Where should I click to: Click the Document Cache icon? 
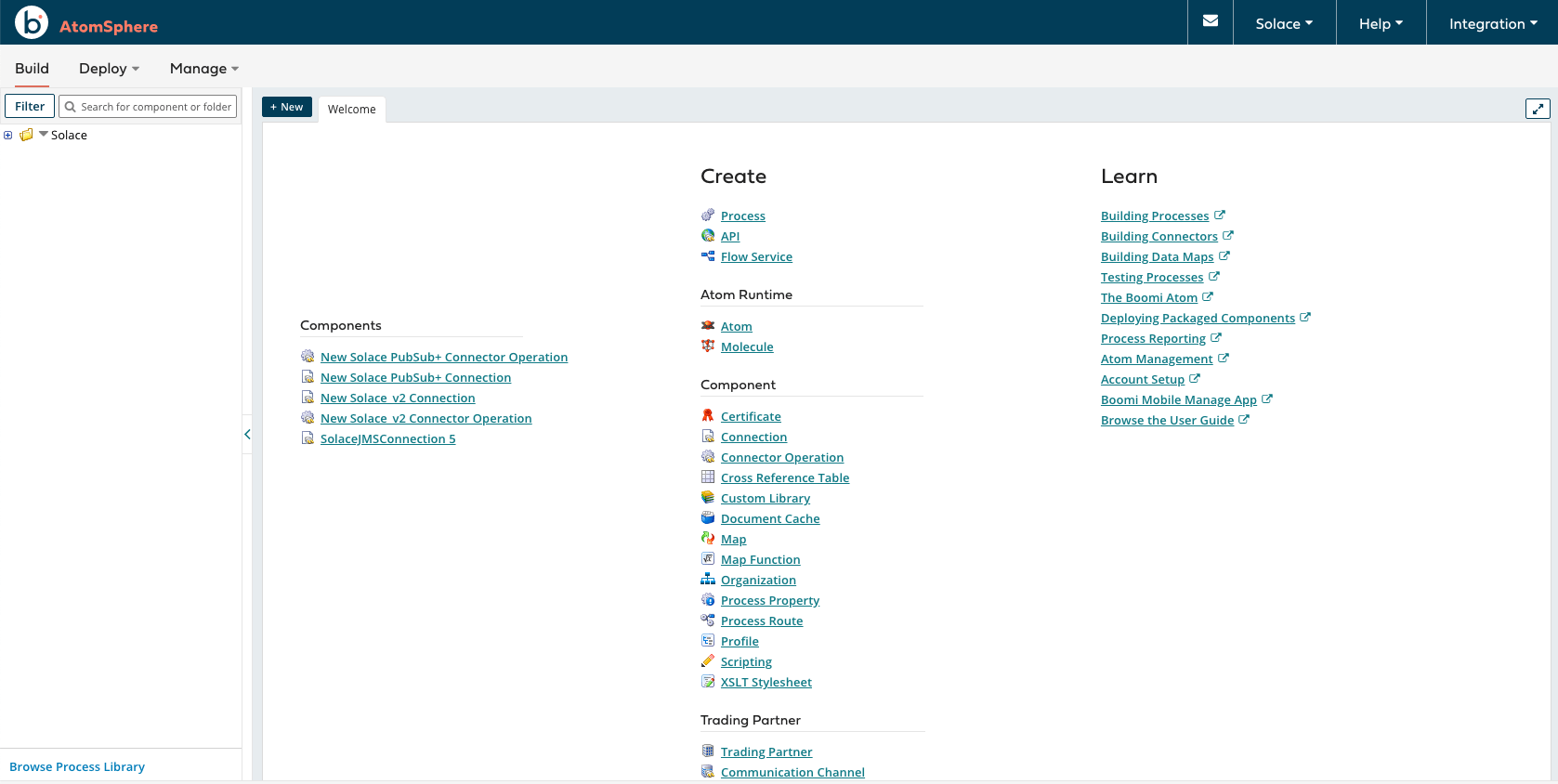(708, 518)
